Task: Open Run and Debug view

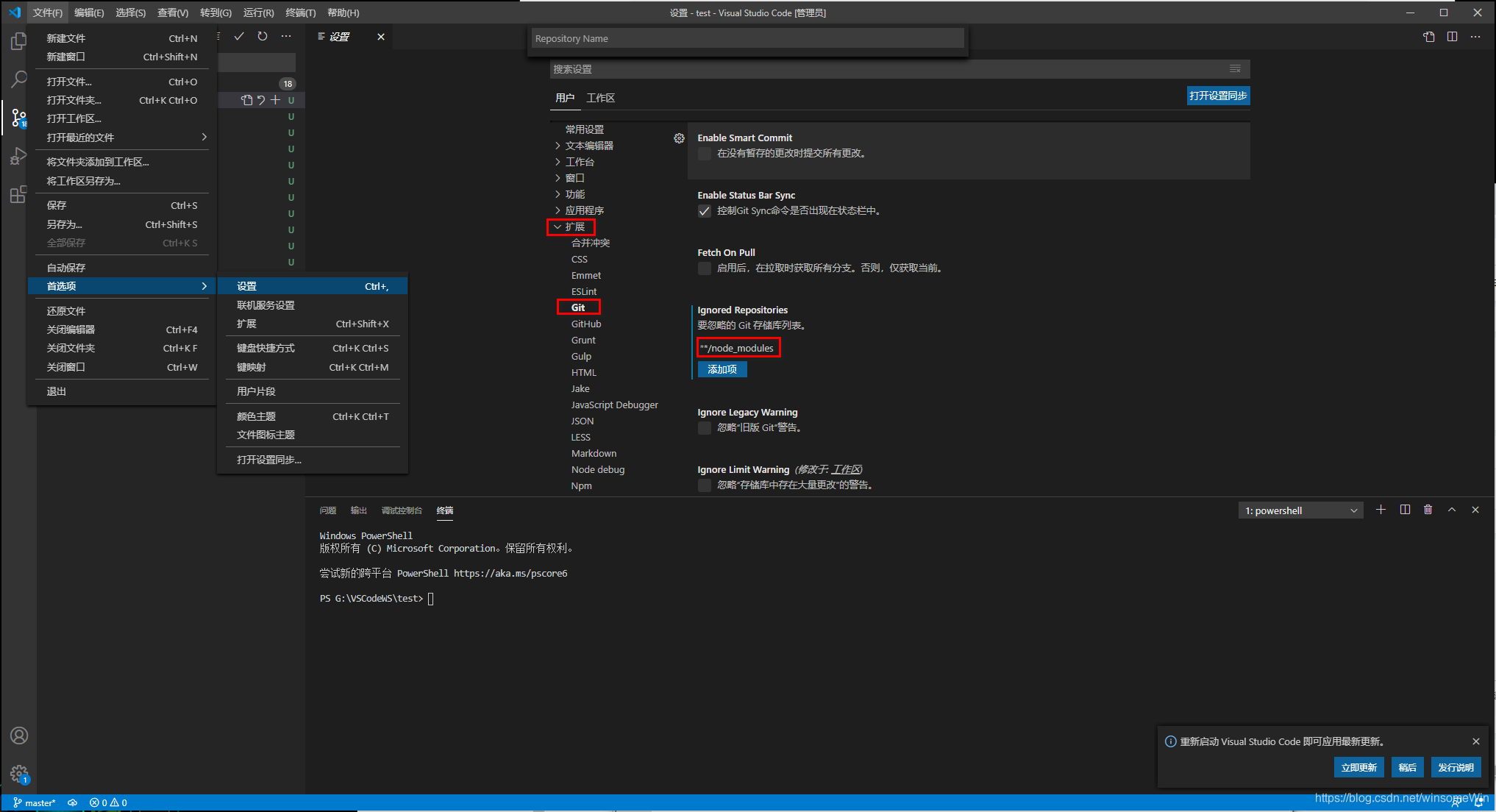Action: pyautogui.click(x=18, y=157)
